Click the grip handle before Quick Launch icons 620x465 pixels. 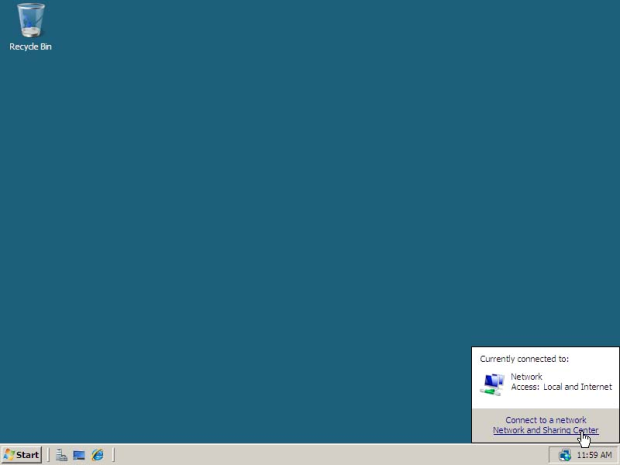[48, 454]
